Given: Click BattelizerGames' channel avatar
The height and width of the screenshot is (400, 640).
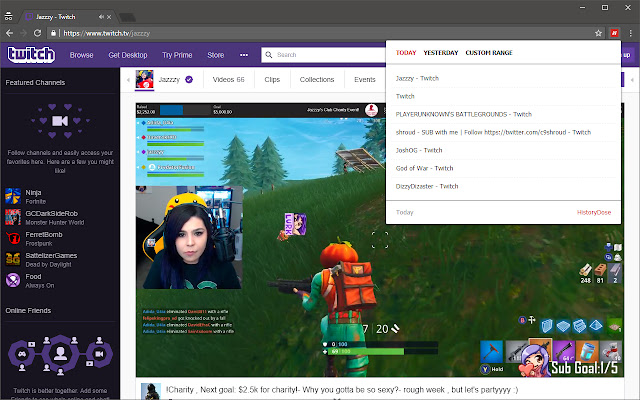Looking at the screenshot, I should tap(13, 259).
